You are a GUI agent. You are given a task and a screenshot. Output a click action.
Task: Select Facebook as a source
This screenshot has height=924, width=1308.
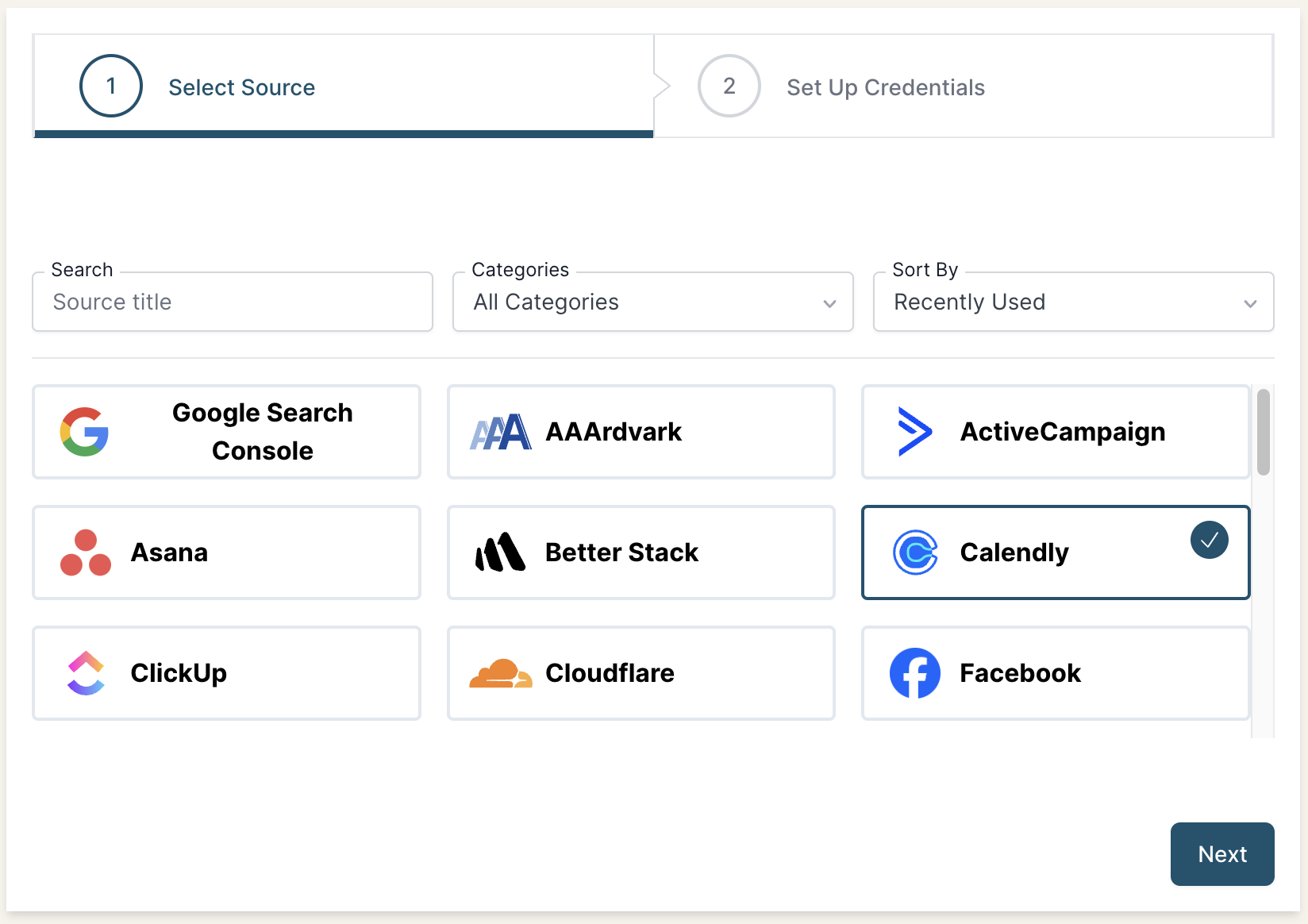[1054, 673]
